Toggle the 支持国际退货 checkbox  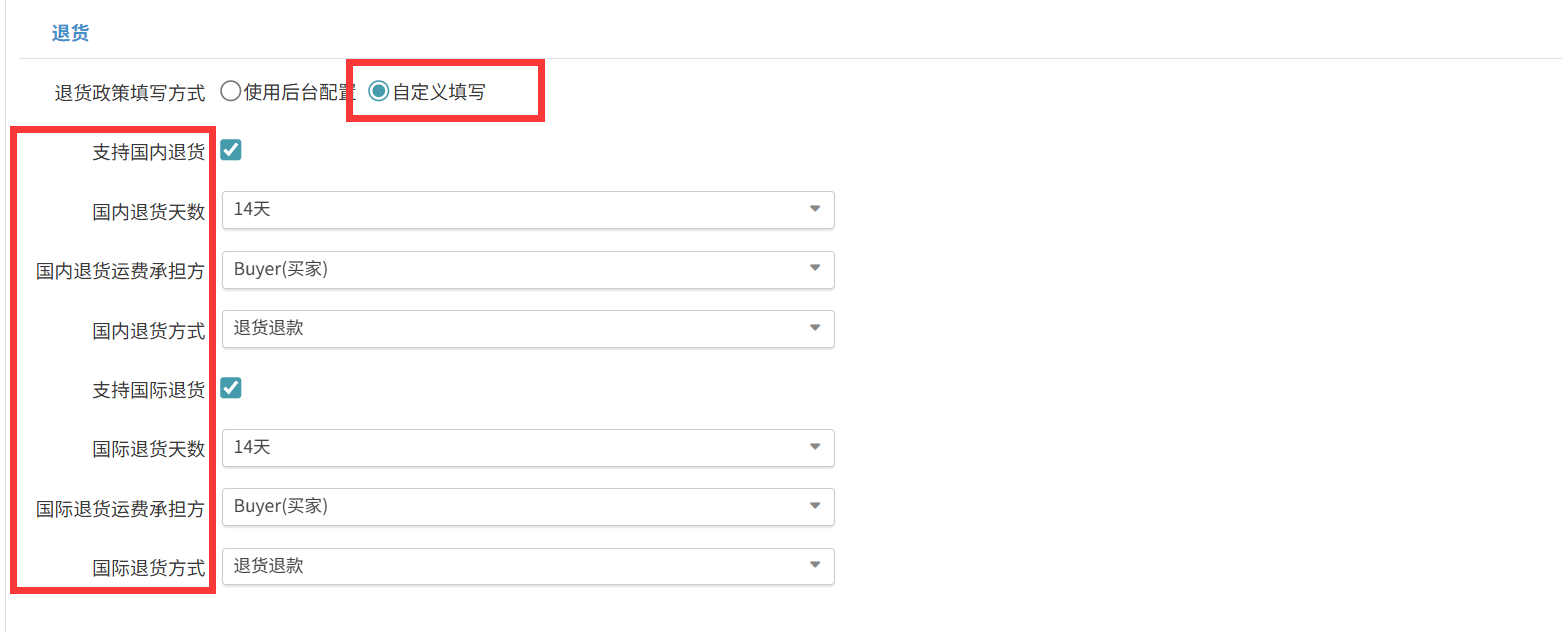[x=231, y=387]
